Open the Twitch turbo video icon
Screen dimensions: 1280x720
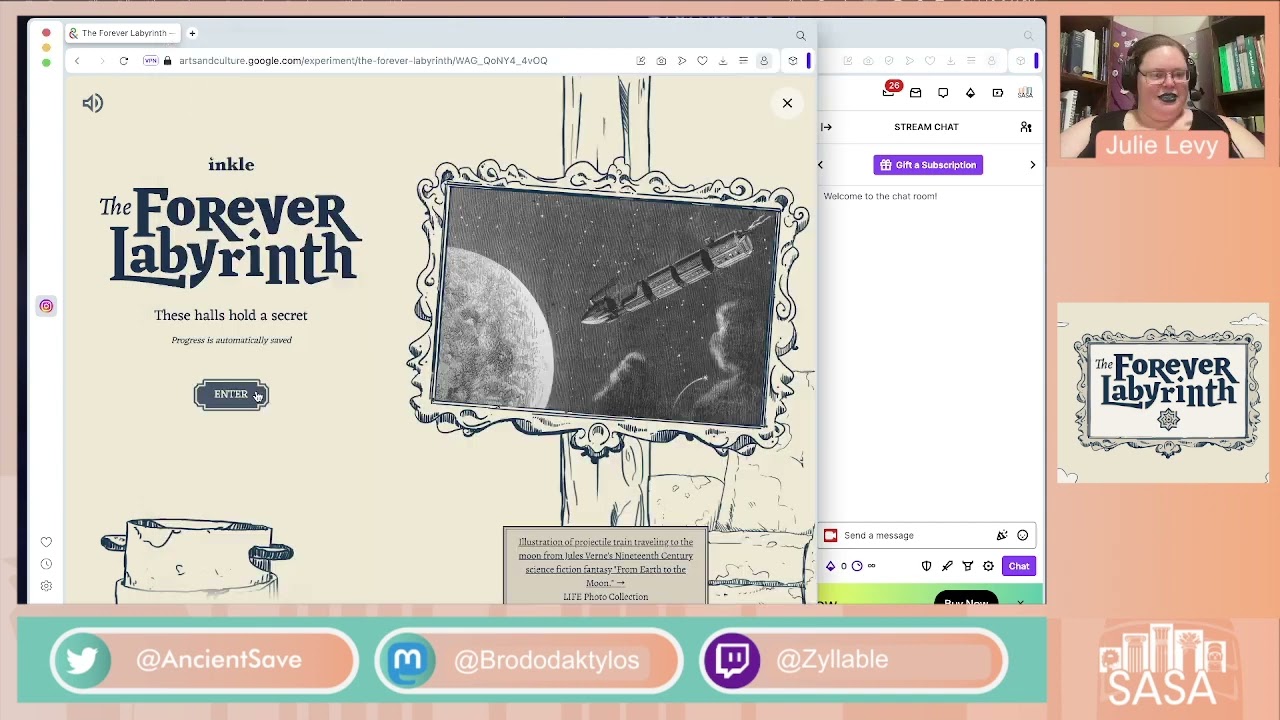pos(998,93)
